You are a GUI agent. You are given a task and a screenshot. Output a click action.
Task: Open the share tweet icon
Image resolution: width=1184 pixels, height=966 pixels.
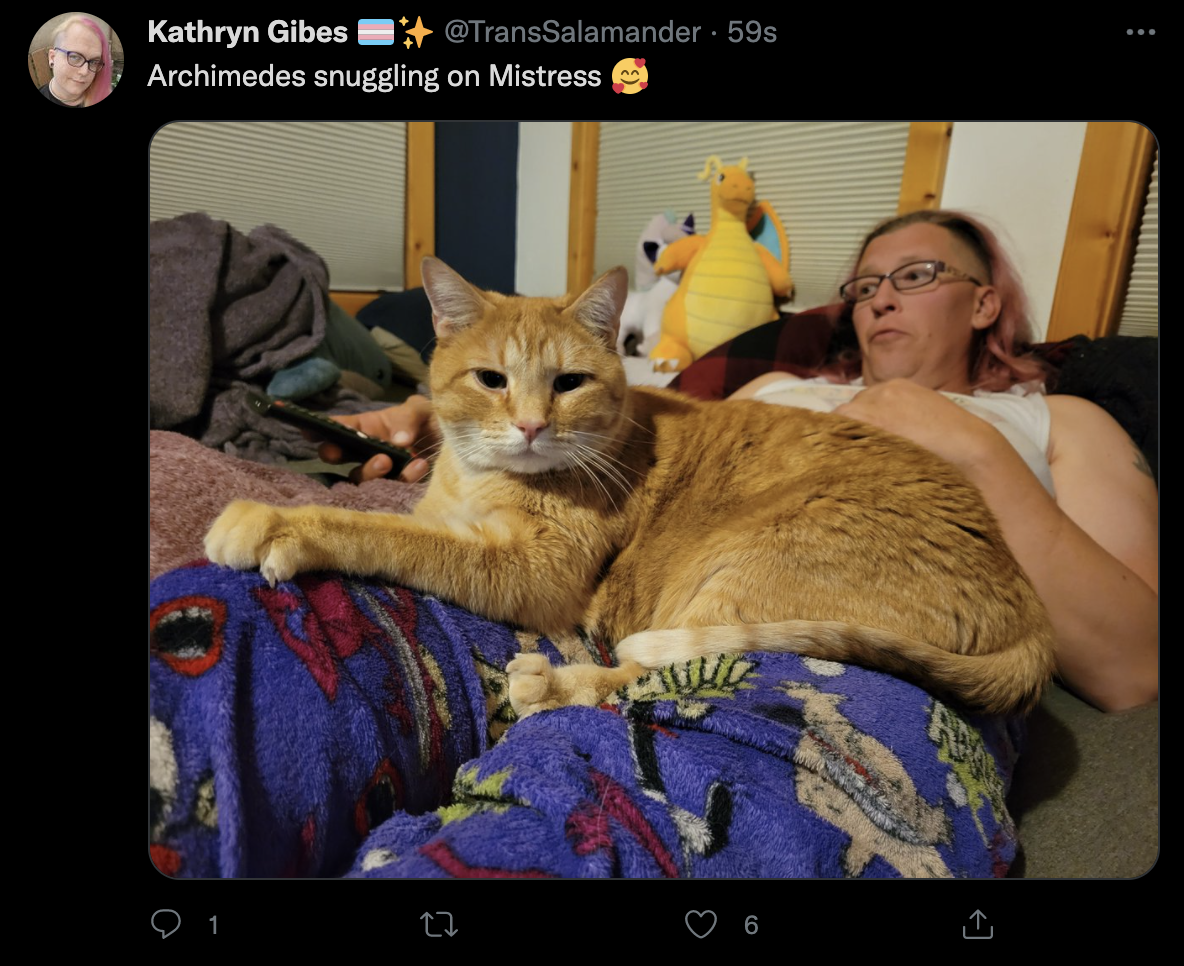click(x=978, y=924)
